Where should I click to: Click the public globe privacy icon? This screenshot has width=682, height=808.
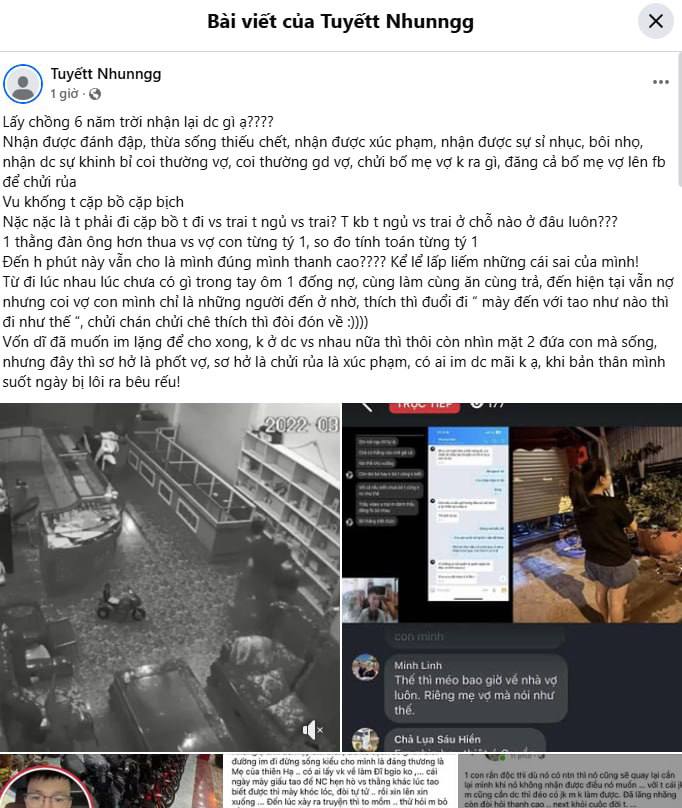[95, 94]
